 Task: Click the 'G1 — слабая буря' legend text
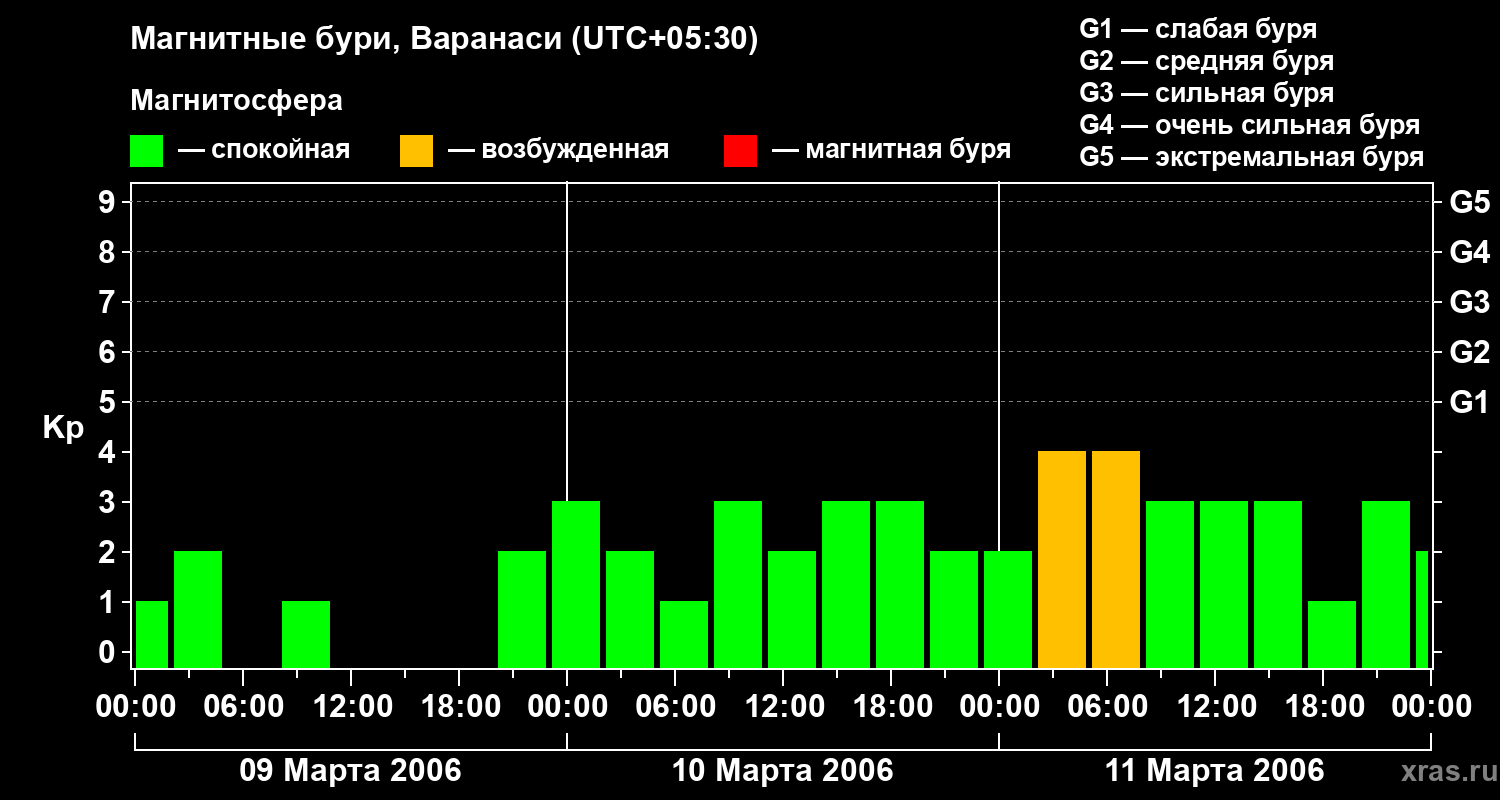point(1198,29)
